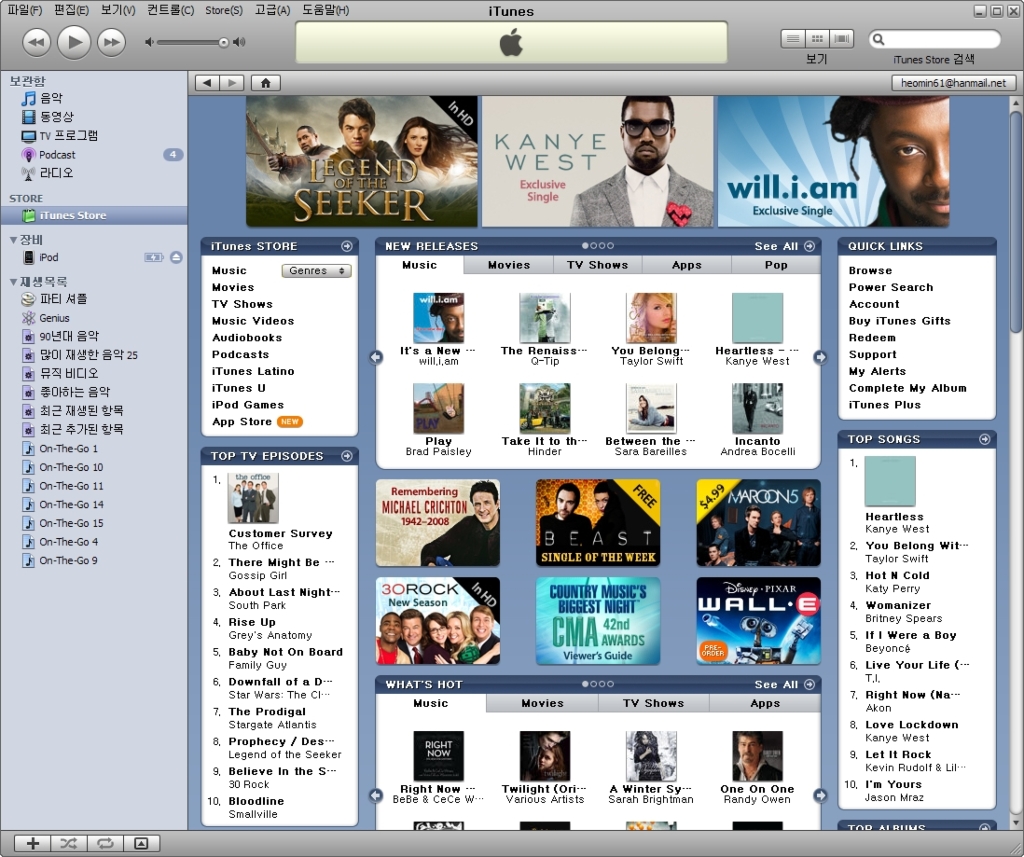Skip forward with the next track button

click(112, 42)
